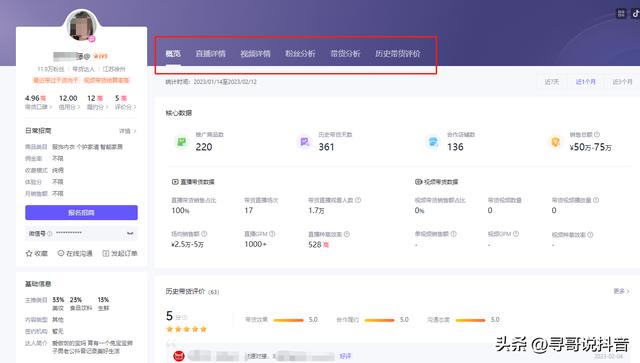Click the sales total ¥50万-75万

pyautogui.click(x=590, y=147)
